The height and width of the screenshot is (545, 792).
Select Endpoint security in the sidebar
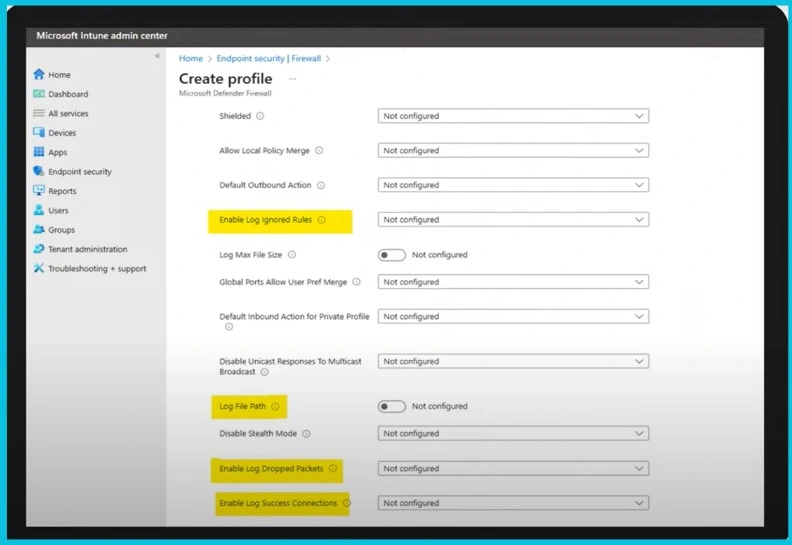coord(80,172)
